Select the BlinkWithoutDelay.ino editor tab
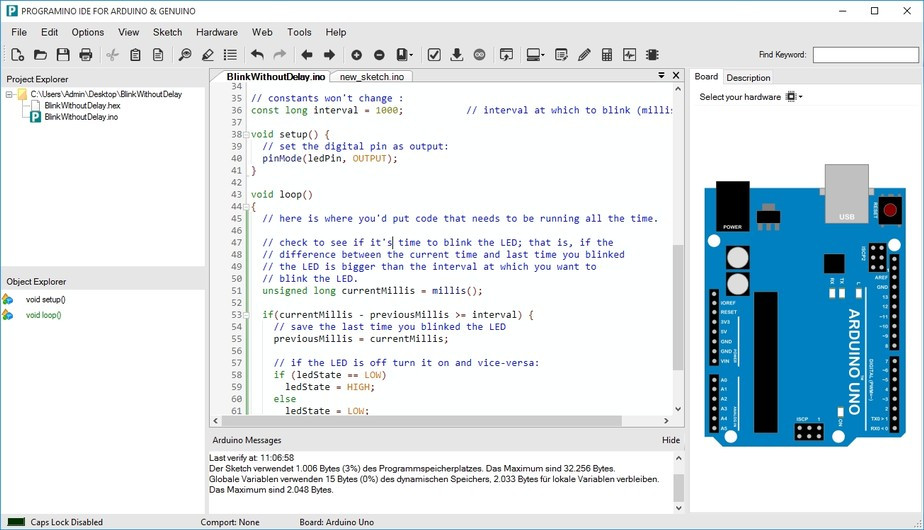The image size is (924, 530). (x=276, y=77)
